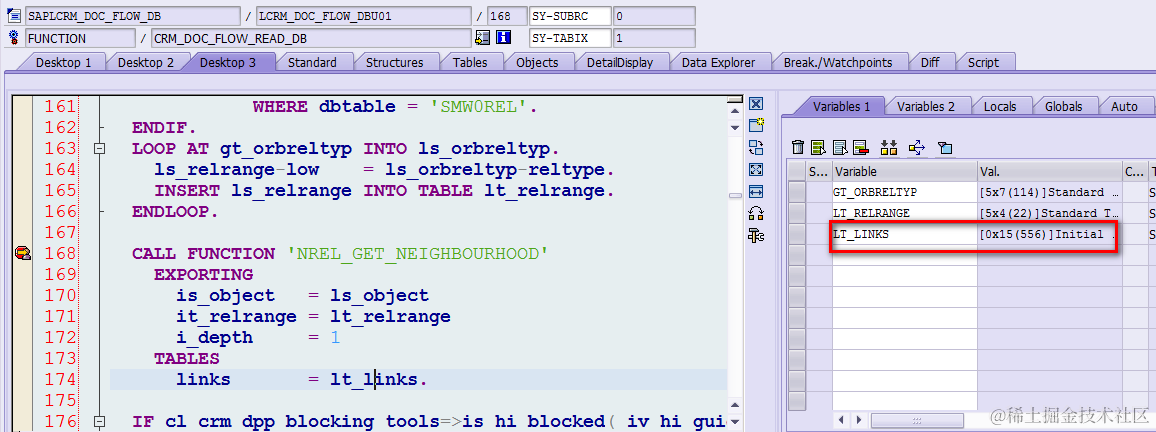This screenshot has width=1156, height=432.
Task: Click the filter icon with funnel
Action: tap(945, 147)
